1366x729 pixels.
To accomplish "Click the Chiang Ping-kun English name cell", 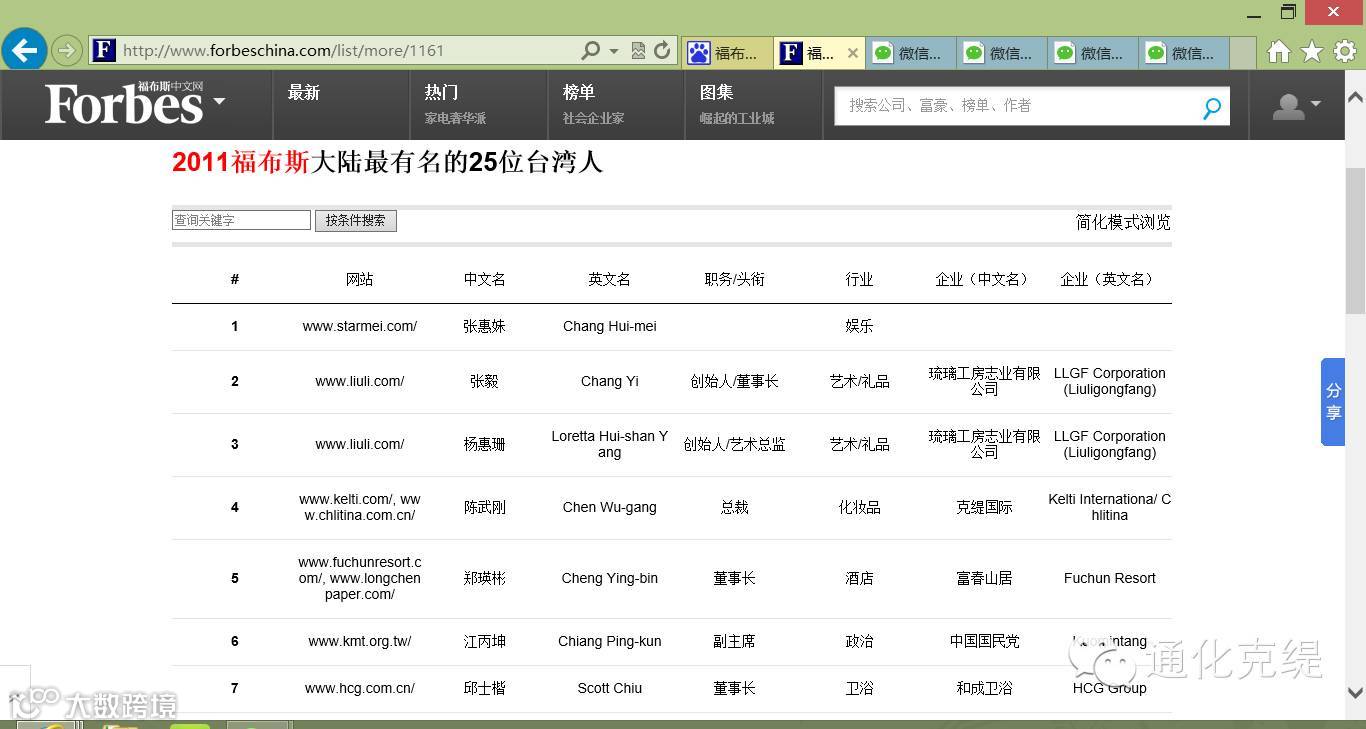I will (610, 641).
